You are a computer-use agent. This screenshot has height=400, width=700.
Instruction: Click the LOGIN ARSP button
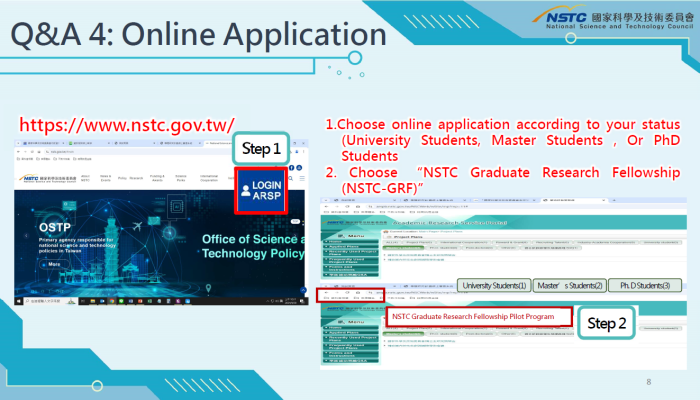click(261, 191)
